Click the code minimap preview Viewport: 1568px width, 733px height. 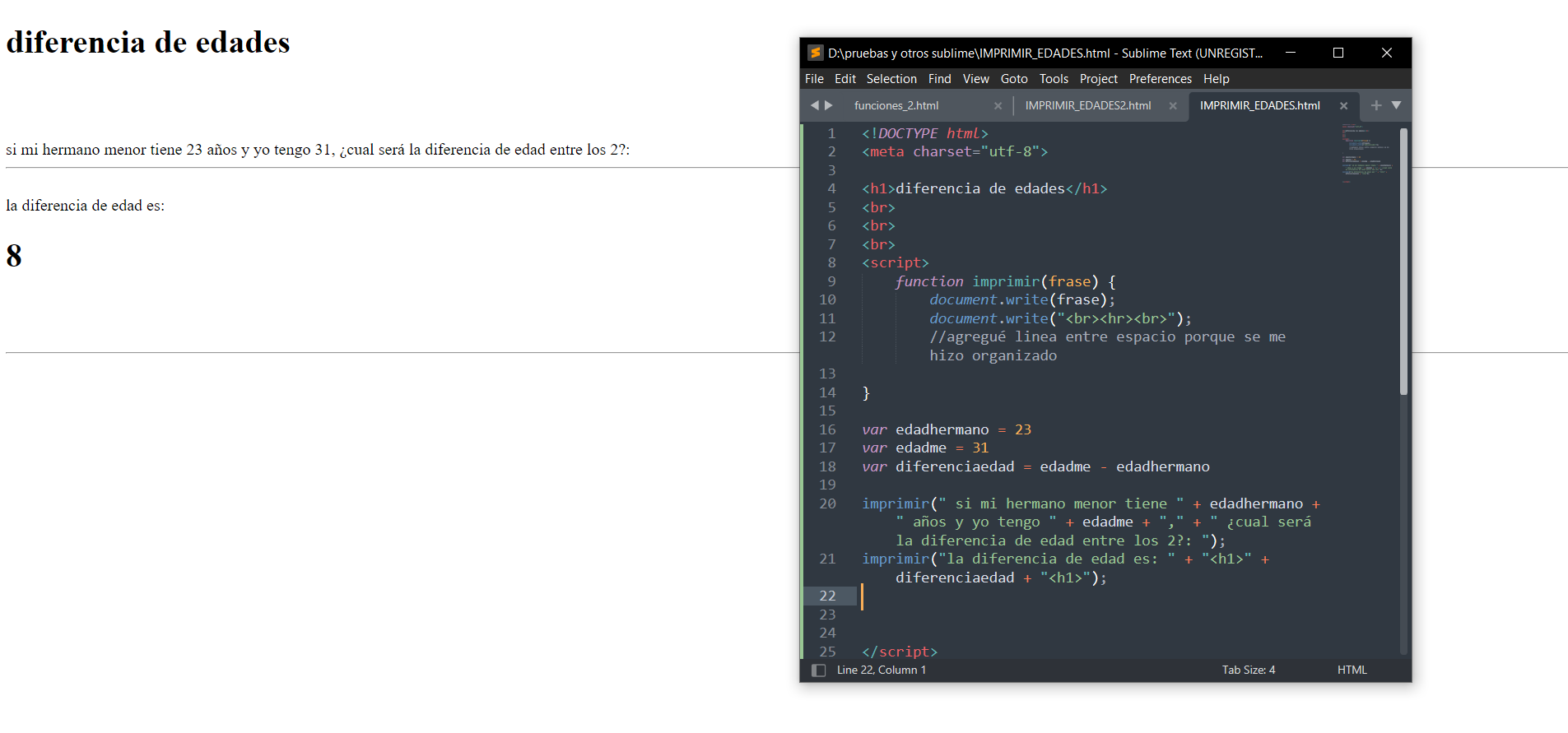[x=1366, y=153]
